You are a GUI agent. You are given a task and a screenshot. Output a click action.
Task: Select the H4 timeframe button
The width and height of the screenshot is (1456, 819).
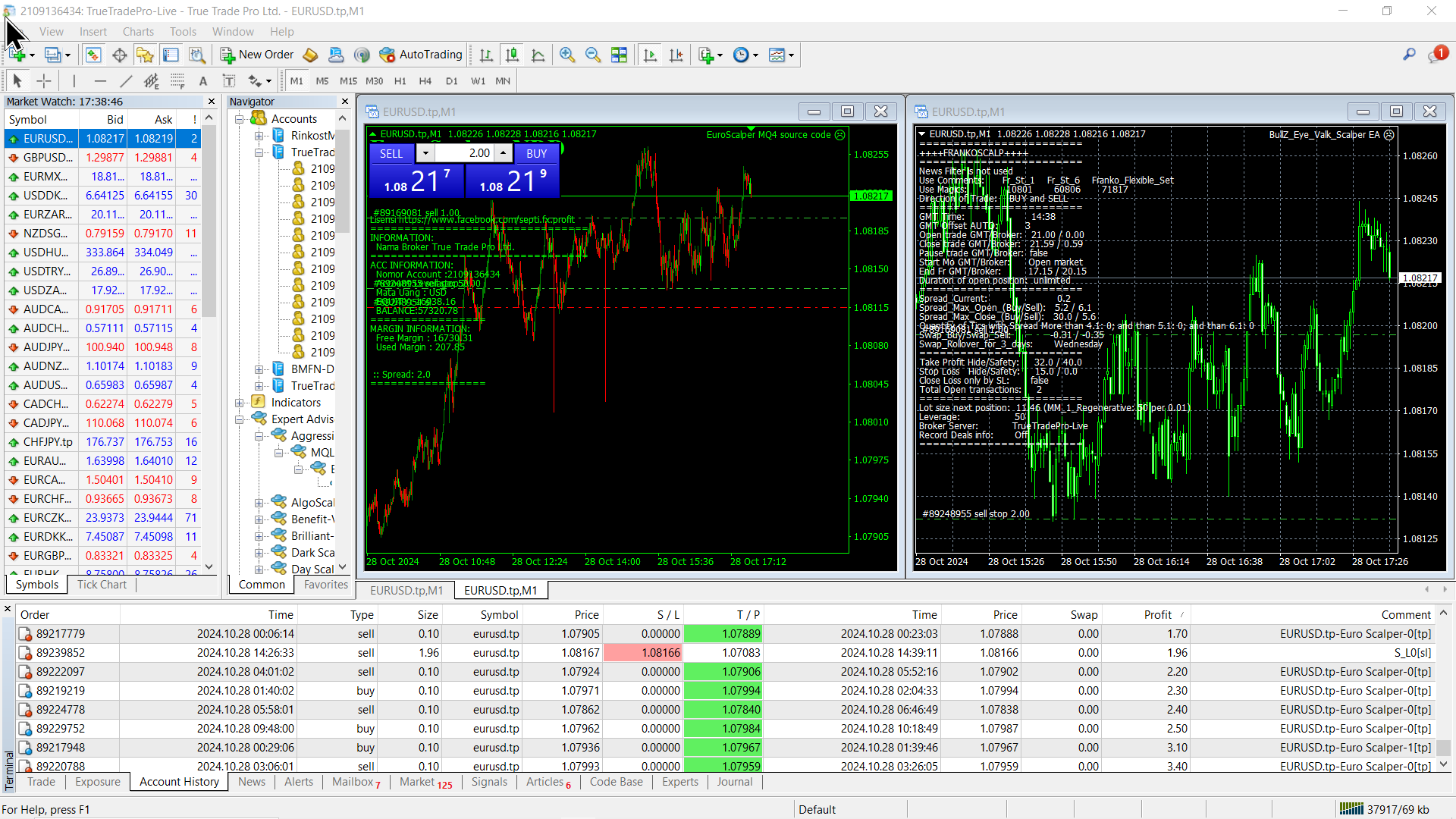point(425,80)
